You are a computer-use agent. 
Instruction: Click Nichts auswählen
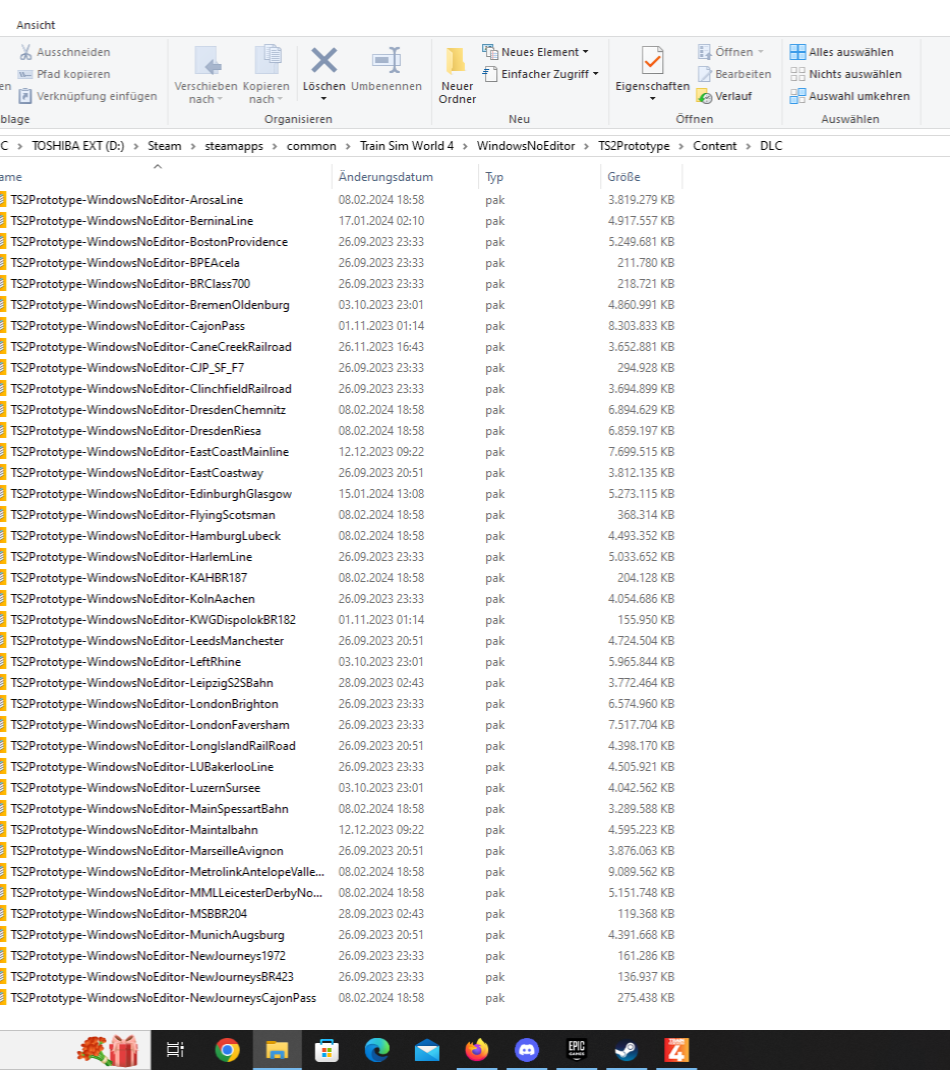[x=846, y=74]
